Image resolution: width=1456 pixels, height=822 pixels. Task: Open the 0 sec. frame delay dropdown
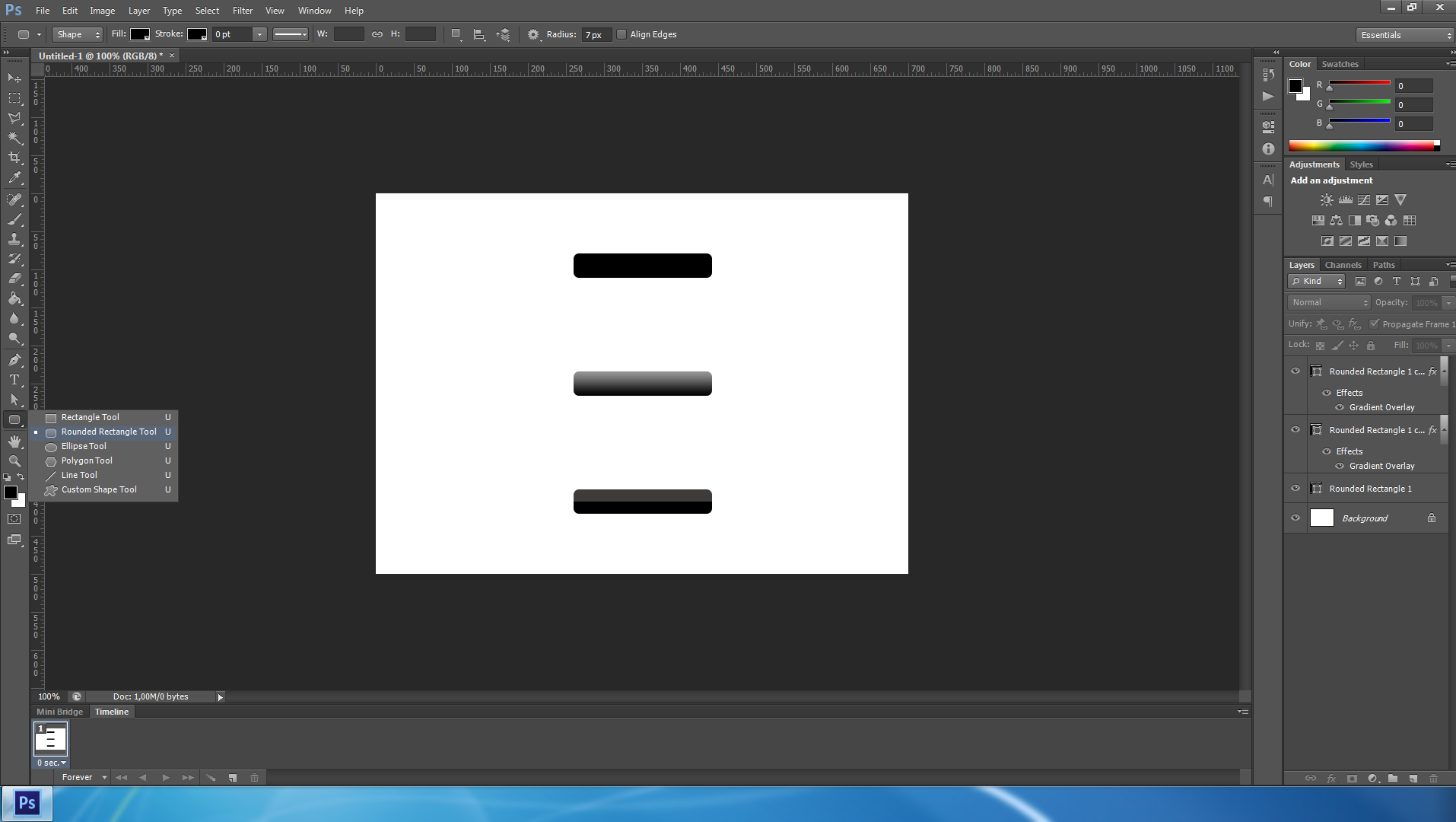51,763
